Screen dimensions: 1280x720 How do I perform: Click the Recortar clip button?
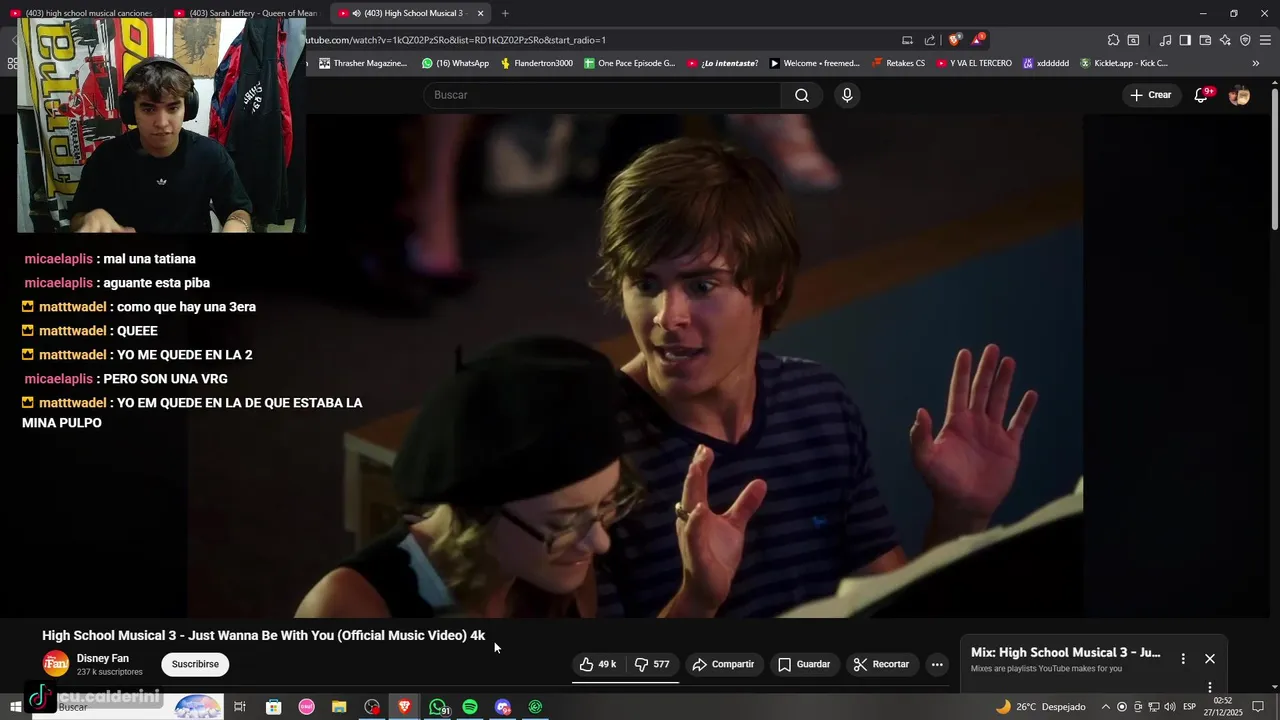pyautogui.click(x=881, y=664)
